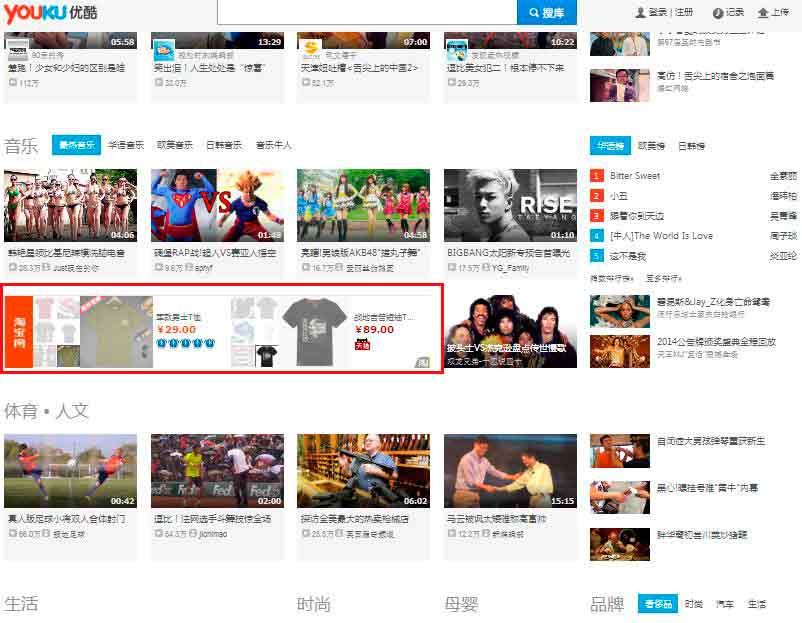Screen dimensions: 802x623
Task: Open the 超人VS赛亚人 RAP video title
Action: click(215, 253)
